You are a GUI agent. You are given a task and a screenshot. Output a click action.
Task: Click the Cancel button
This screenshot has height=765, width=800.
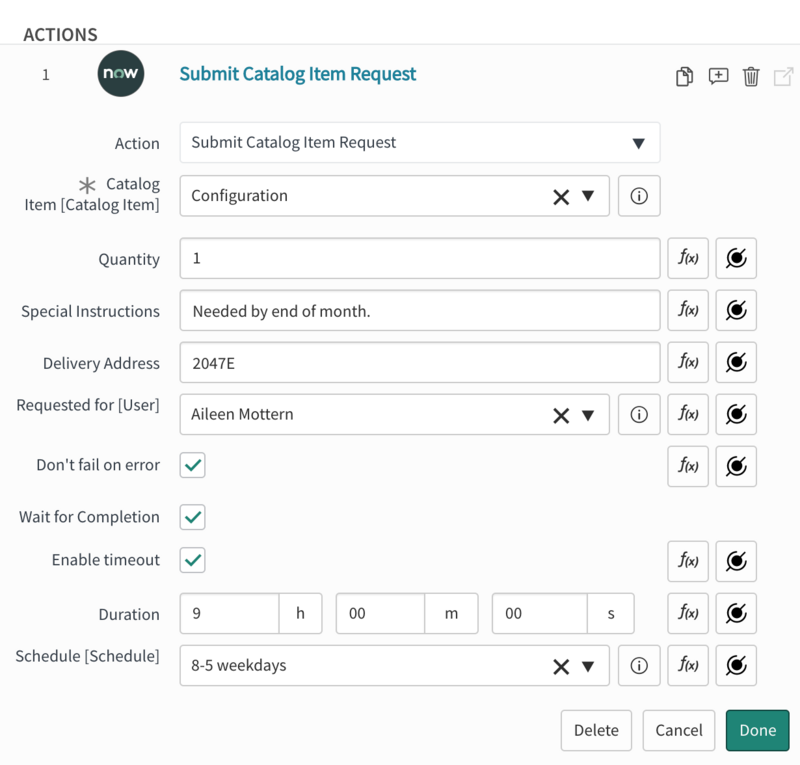click(679, 730)
